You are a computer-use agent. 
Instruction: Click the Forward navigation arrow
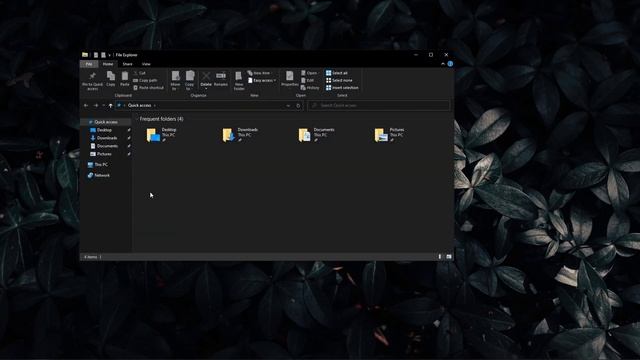pyautogui.click(x=96, y=105)
